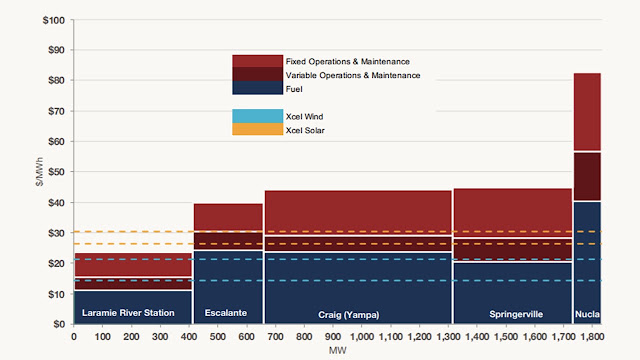Click the '1,200' x-axis tick label

(420, 337)
